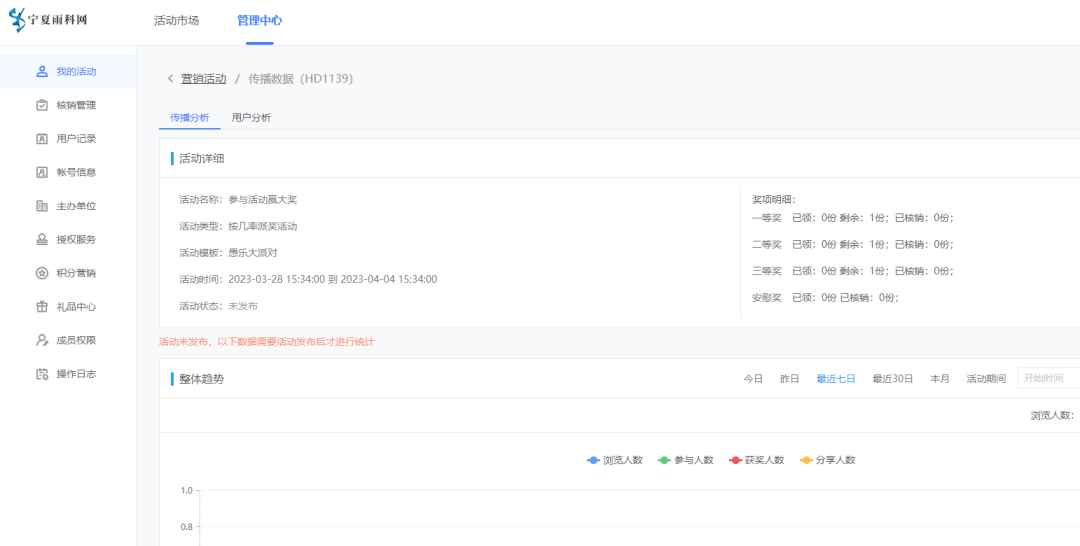Click the 三等奖 prize detail row
The image size is (1080, 546).
pos(853,271)
